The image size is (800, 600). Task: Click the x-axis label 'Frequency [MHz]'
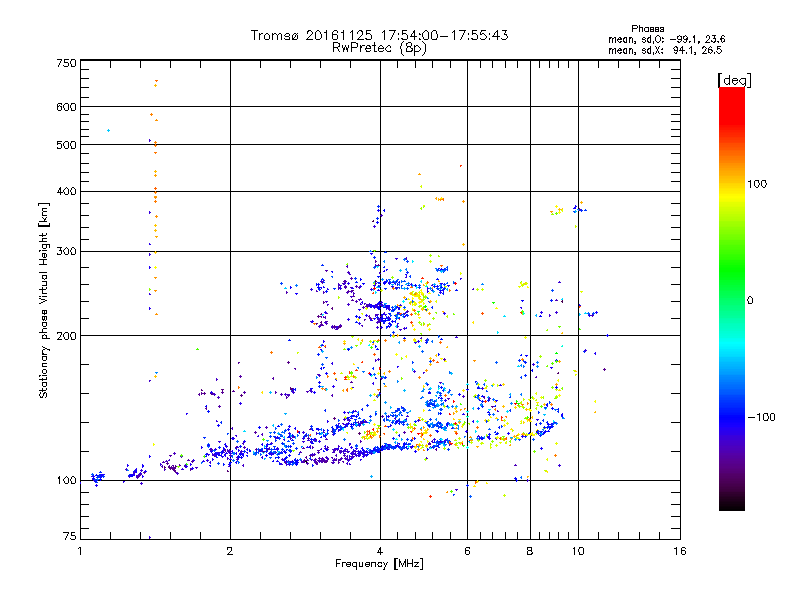(379, 564)
